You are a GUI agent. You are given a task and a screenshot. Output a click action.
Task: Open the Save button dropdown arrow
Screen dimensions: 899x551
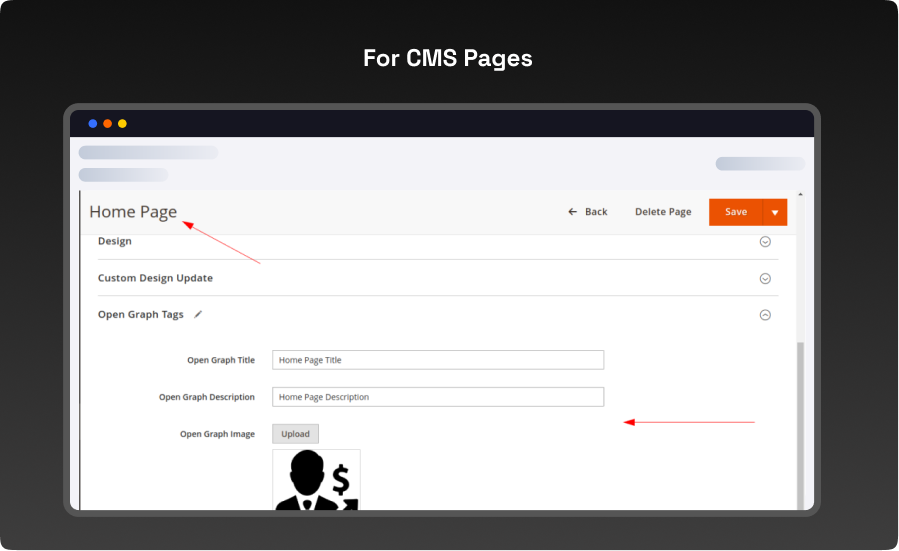tap(775, 212)
